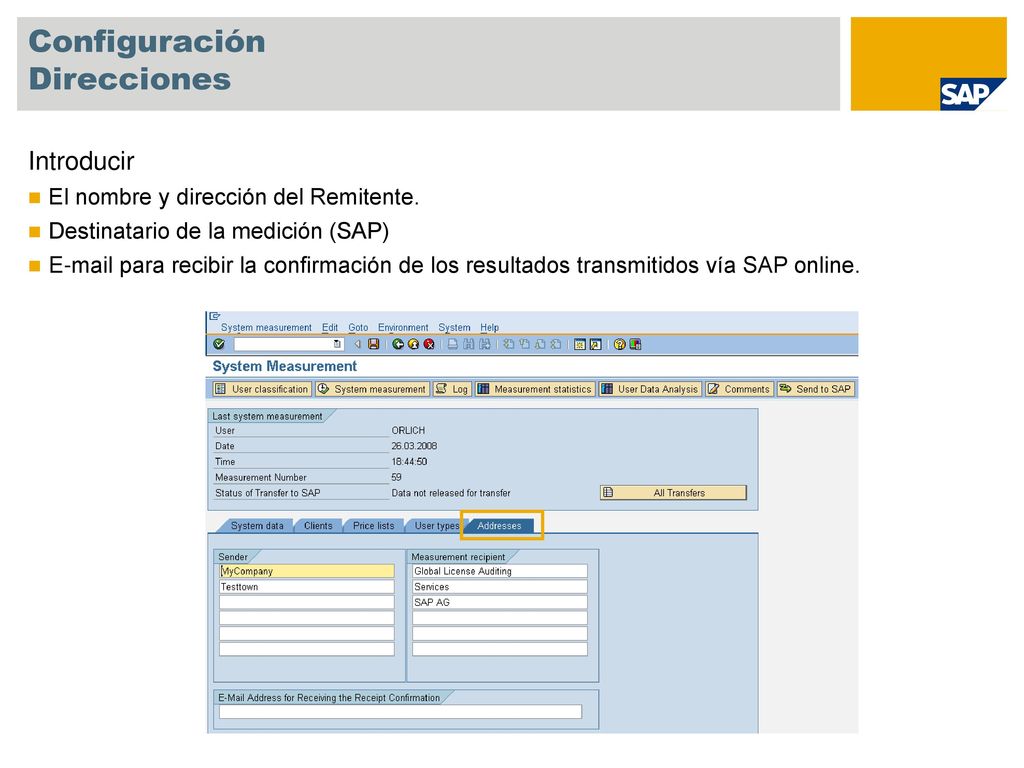
Task: Click the red Cancel icon
Action: coord(429,344)
